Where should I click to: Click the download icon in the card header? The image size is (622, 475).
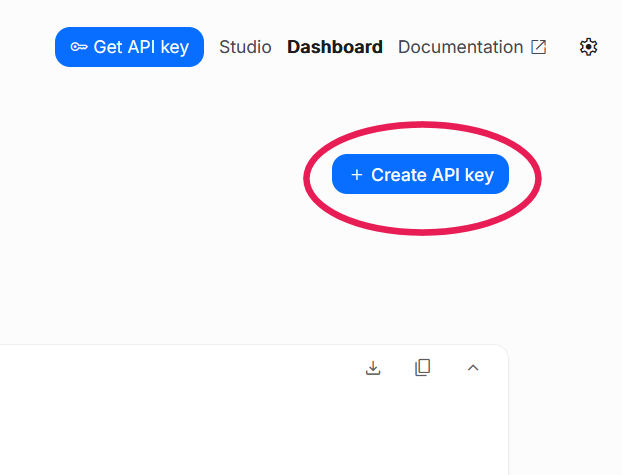[373, 368]
